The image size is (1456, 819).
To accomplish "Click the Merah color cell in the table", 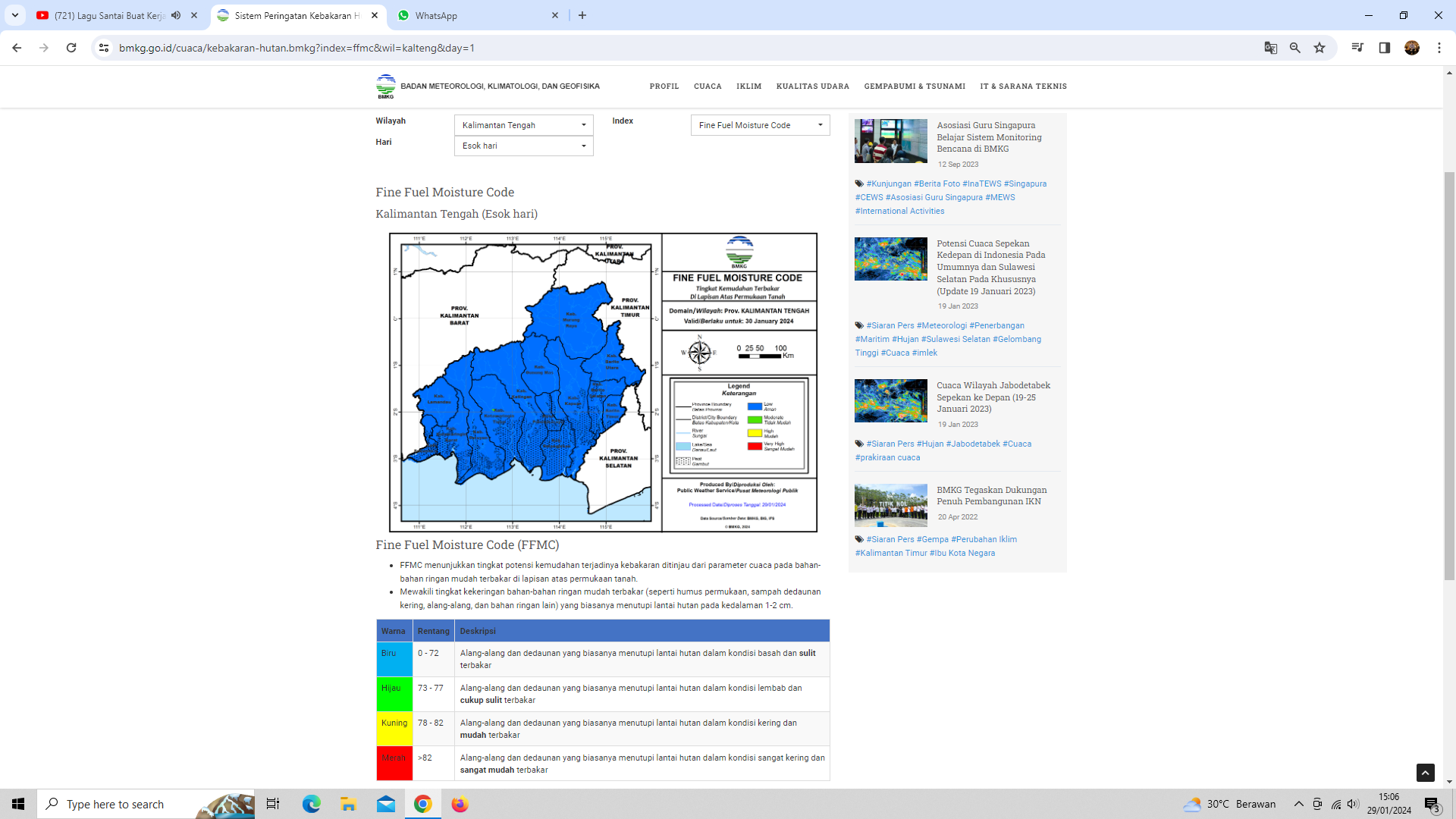I will (x=394, y=764).
